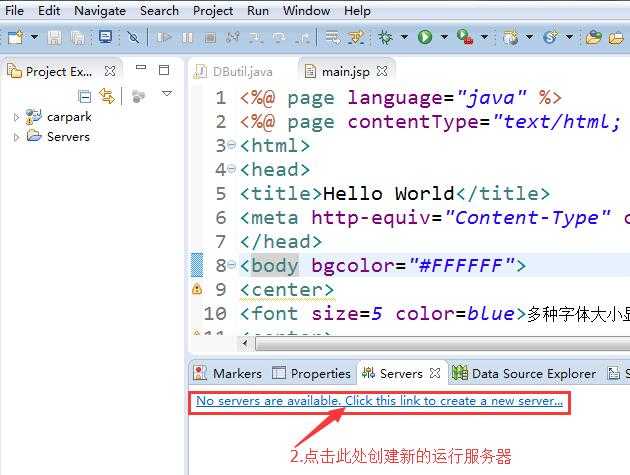Click the New wizard toolbar icon
Screen dimensions: 630x475
(x=16, y=37)
